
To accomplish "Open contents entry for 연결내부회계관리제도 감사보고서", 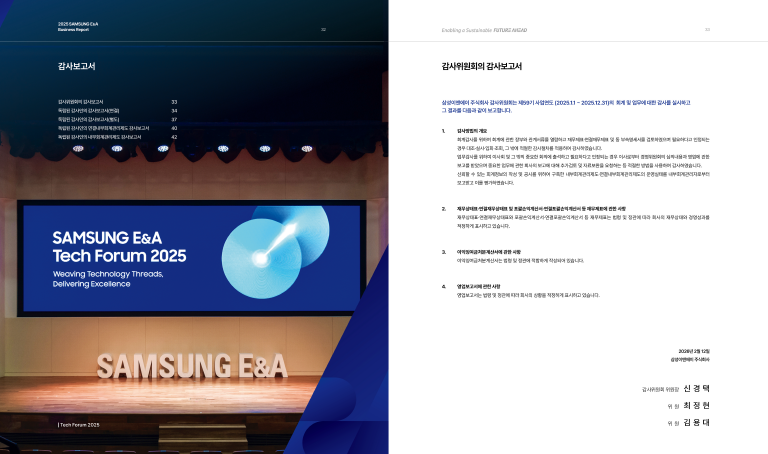I will coord(103,128).
